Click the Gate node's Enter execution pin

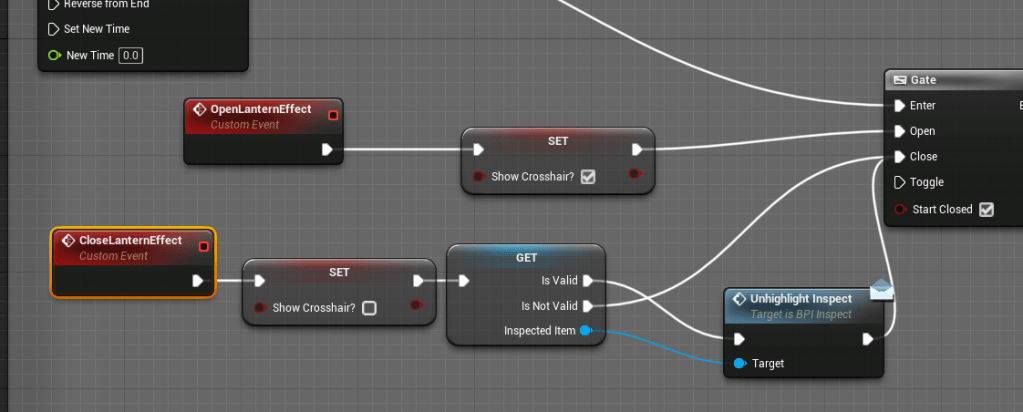pos(897,105)
